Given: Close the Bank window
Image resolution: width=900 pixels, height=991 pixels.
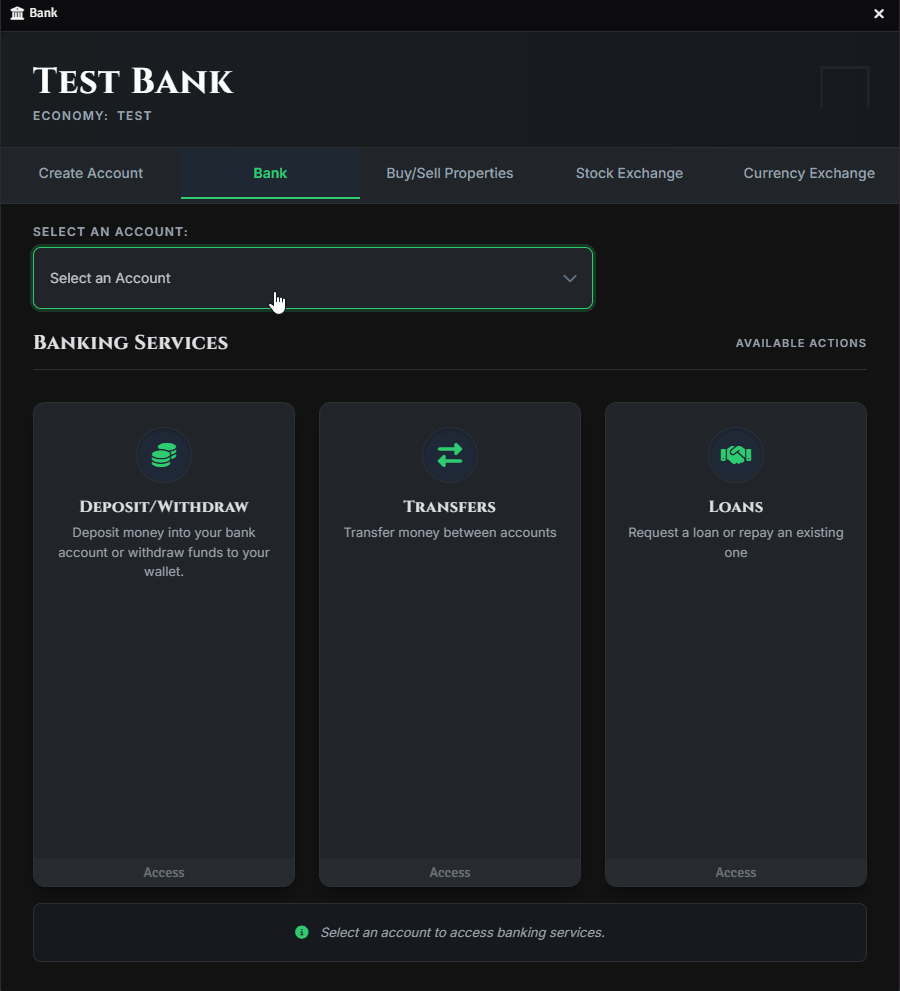Looking at the screenshot, I should tap(879, 14).
